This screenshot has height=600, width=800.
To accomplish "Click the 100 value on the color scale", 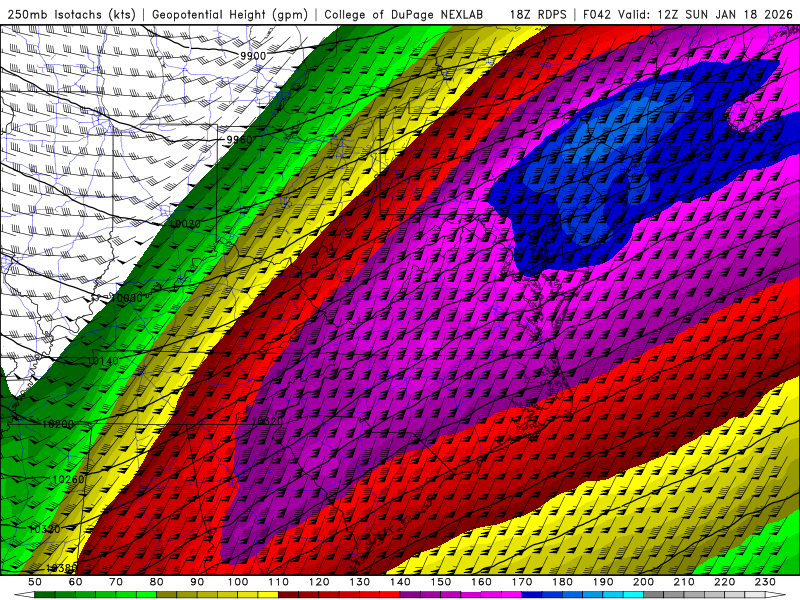I will pos(238,582).
